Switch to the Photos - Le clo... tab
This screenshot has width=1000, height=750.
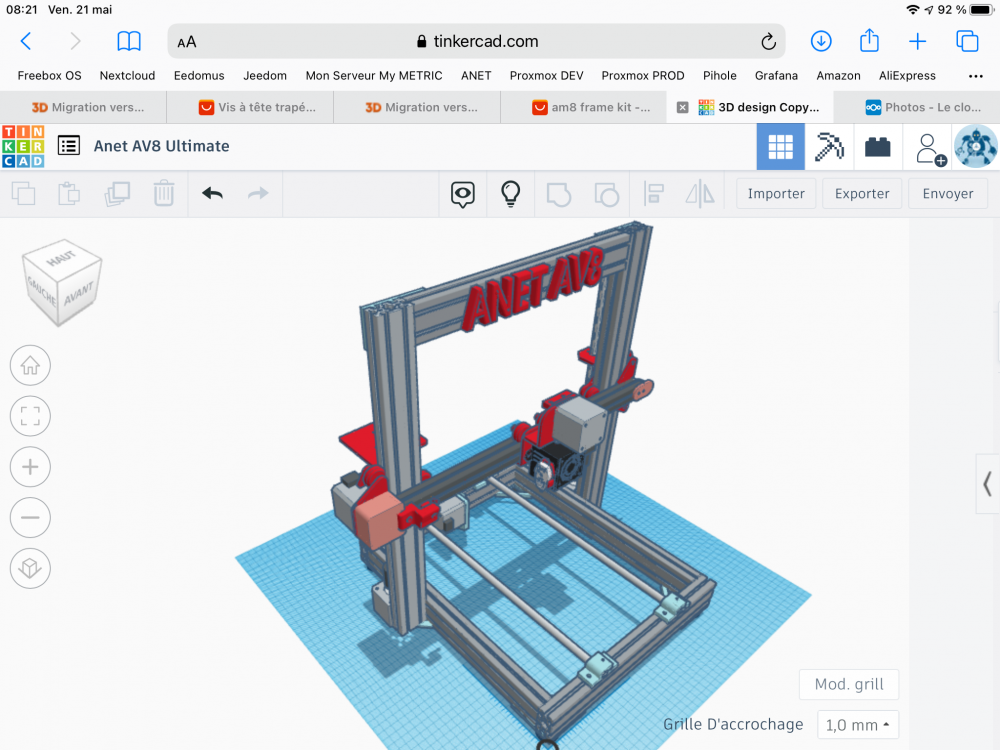(917, 107)
